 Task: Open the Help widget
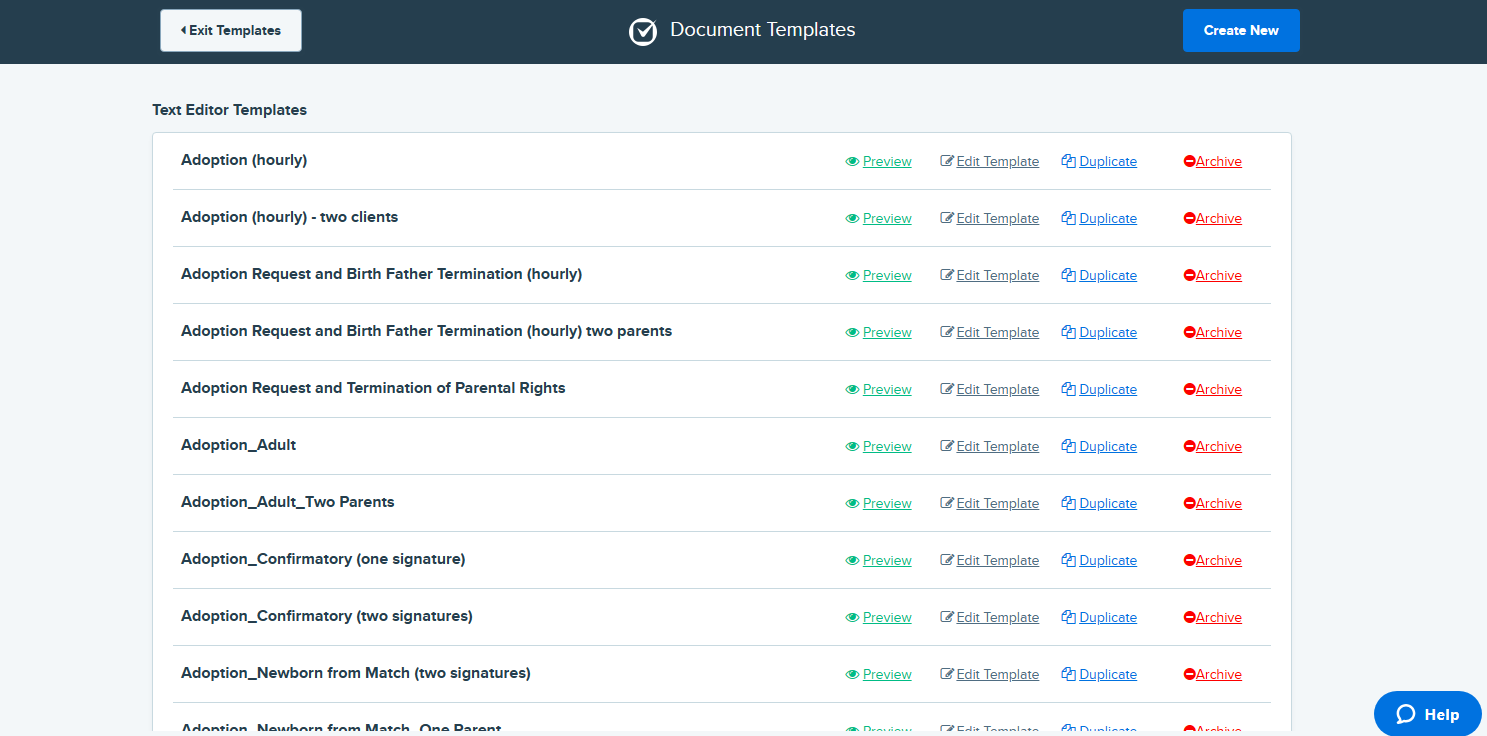point(1428,714)
